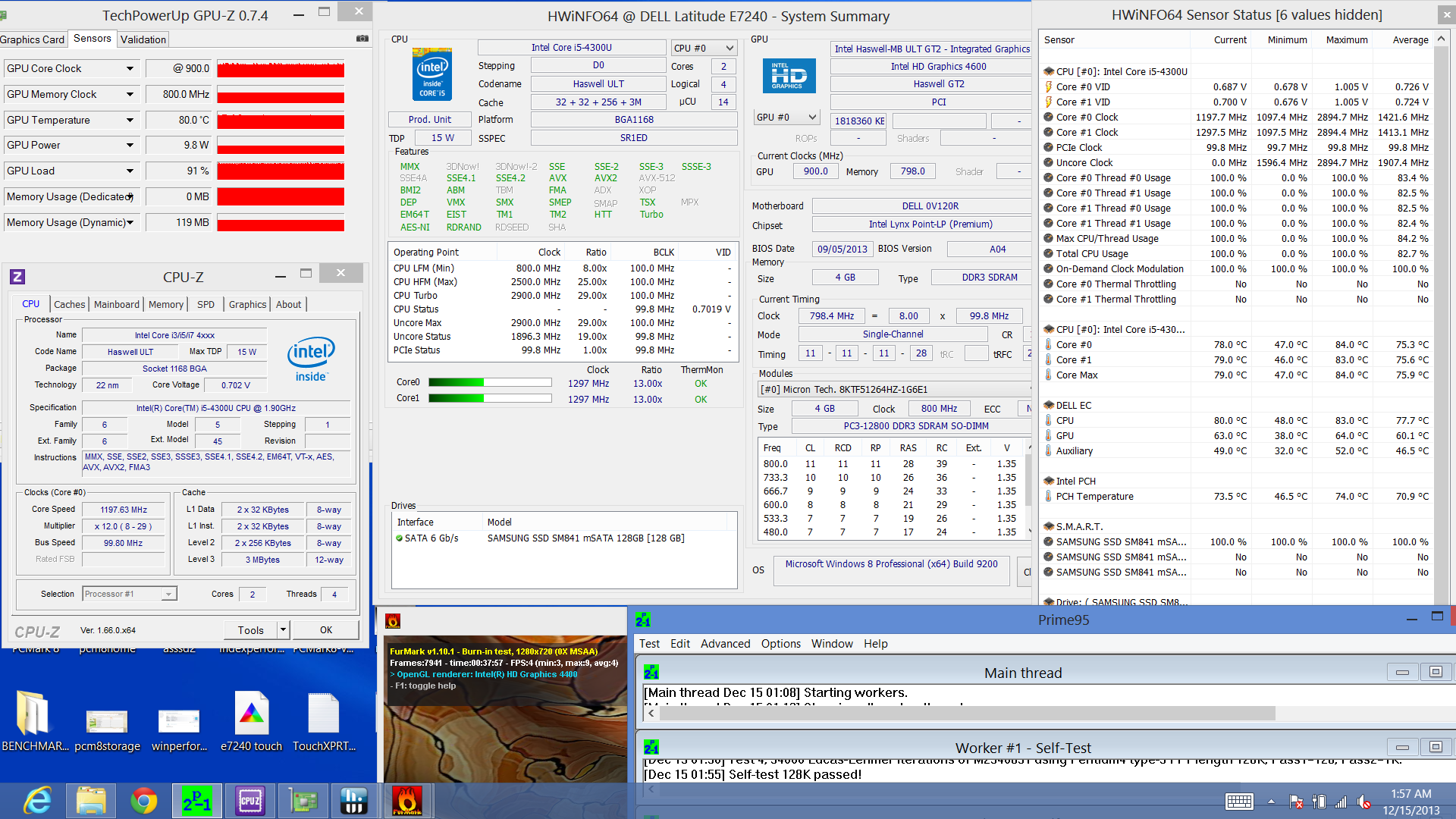The height and width of the screenshot is (819, 1456).
Task: Click the Intel HD Graphics logo
Action: (x=789, y=76)
